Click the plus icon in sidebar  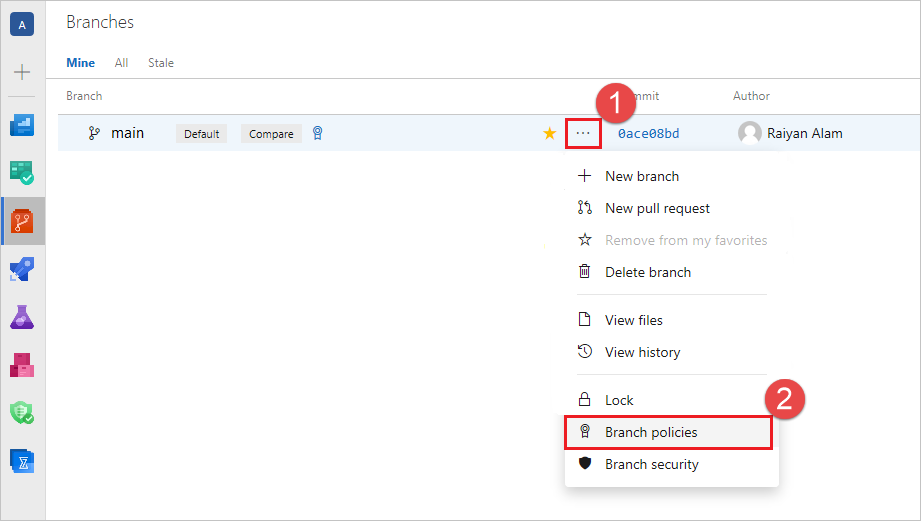coord(22,72)
